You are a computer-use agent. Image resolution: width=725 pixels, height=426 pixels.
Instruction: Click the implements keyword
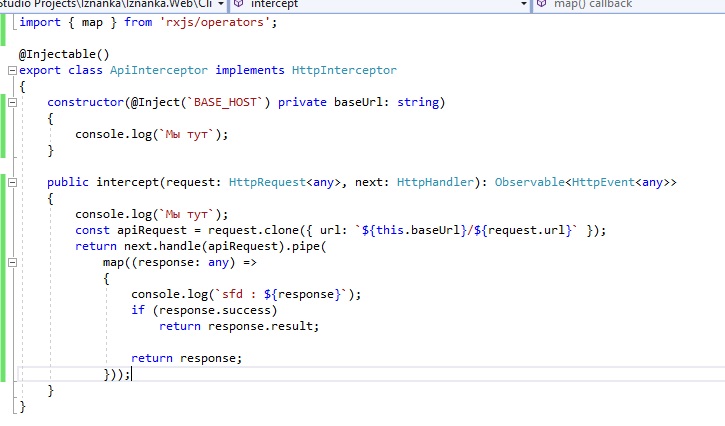(250, 70)
